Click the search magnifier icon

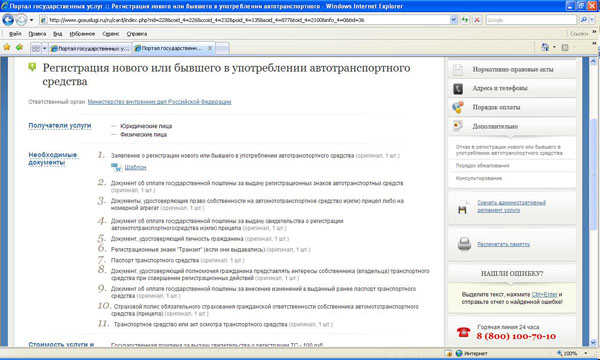(583, 20)
